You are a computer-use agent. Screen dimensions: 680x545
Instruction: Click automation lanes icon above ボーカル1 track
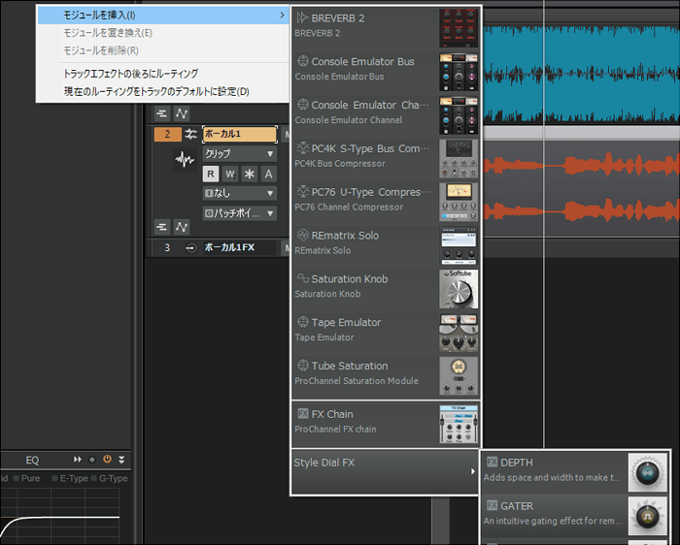tap(182, 114)
